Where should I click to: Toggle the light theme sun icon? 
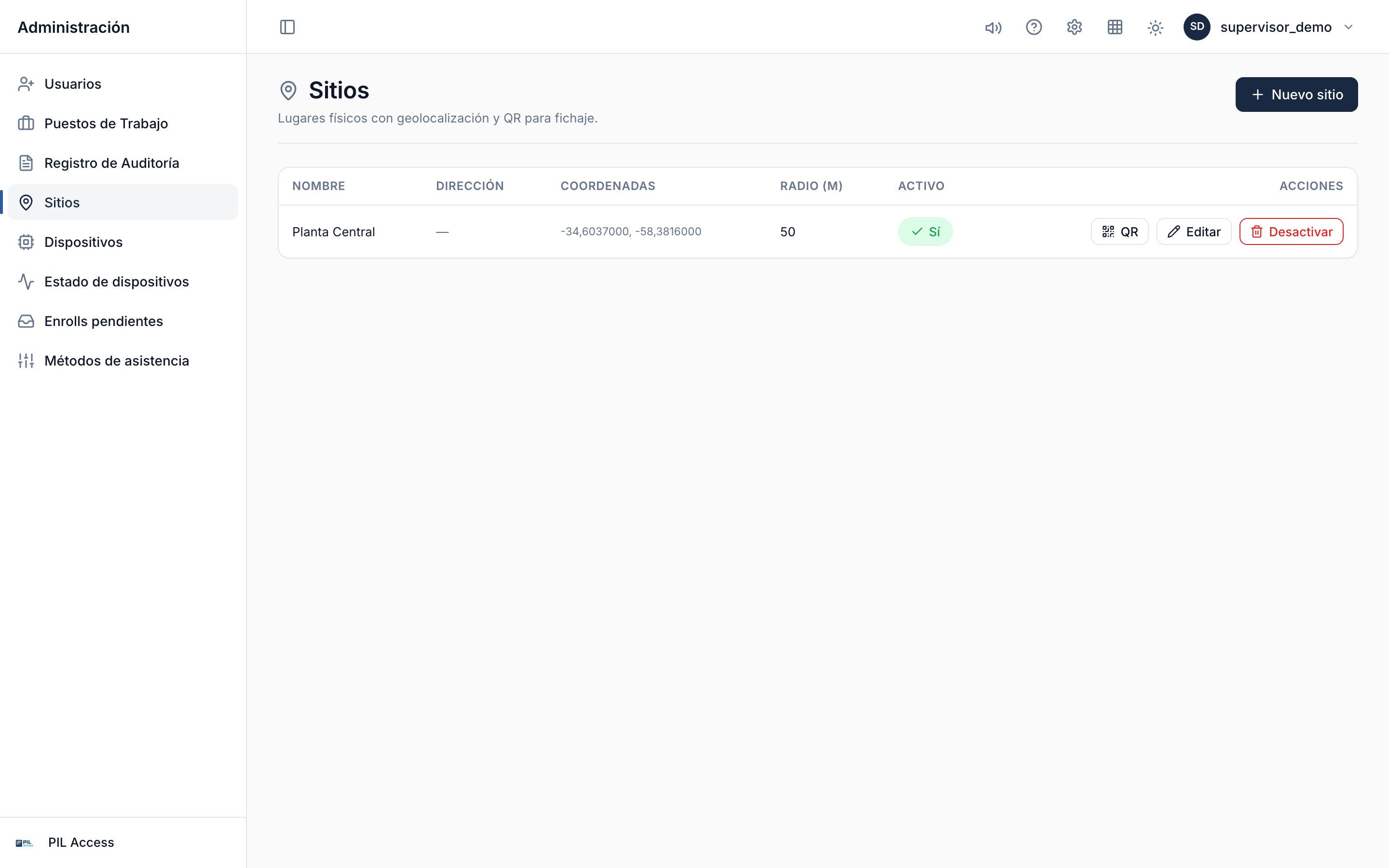1156,27
